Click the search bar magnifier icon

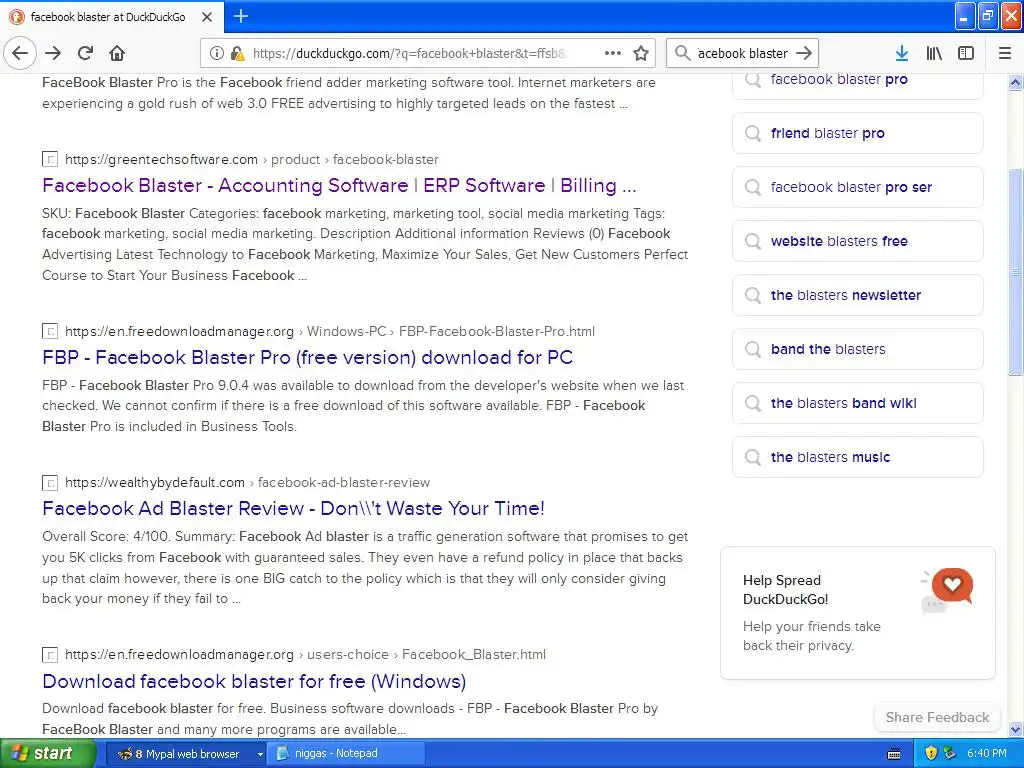[682, 54]
